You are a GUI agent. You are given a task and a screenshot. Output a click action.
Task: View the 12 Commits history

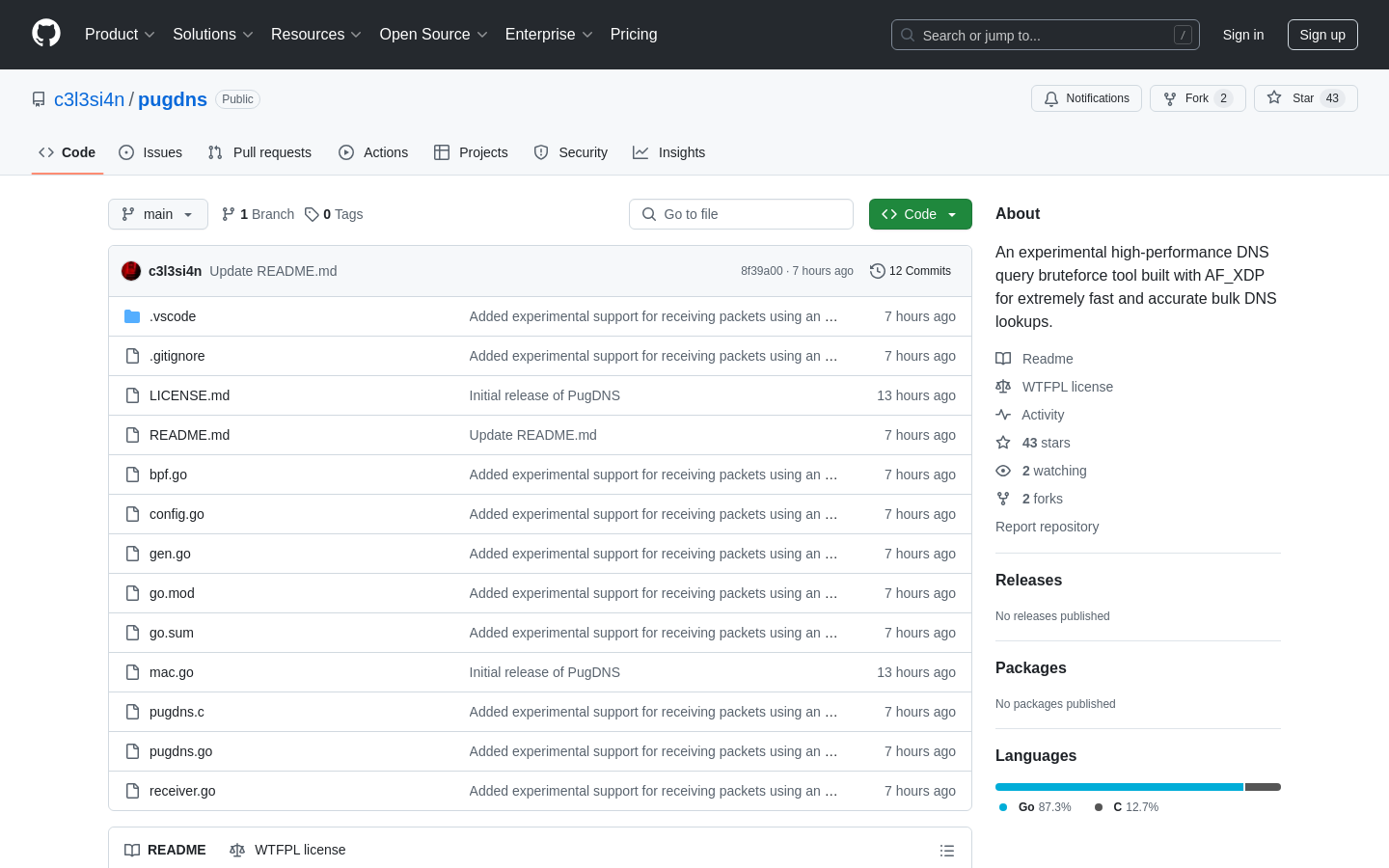click(x=911, y=271)
